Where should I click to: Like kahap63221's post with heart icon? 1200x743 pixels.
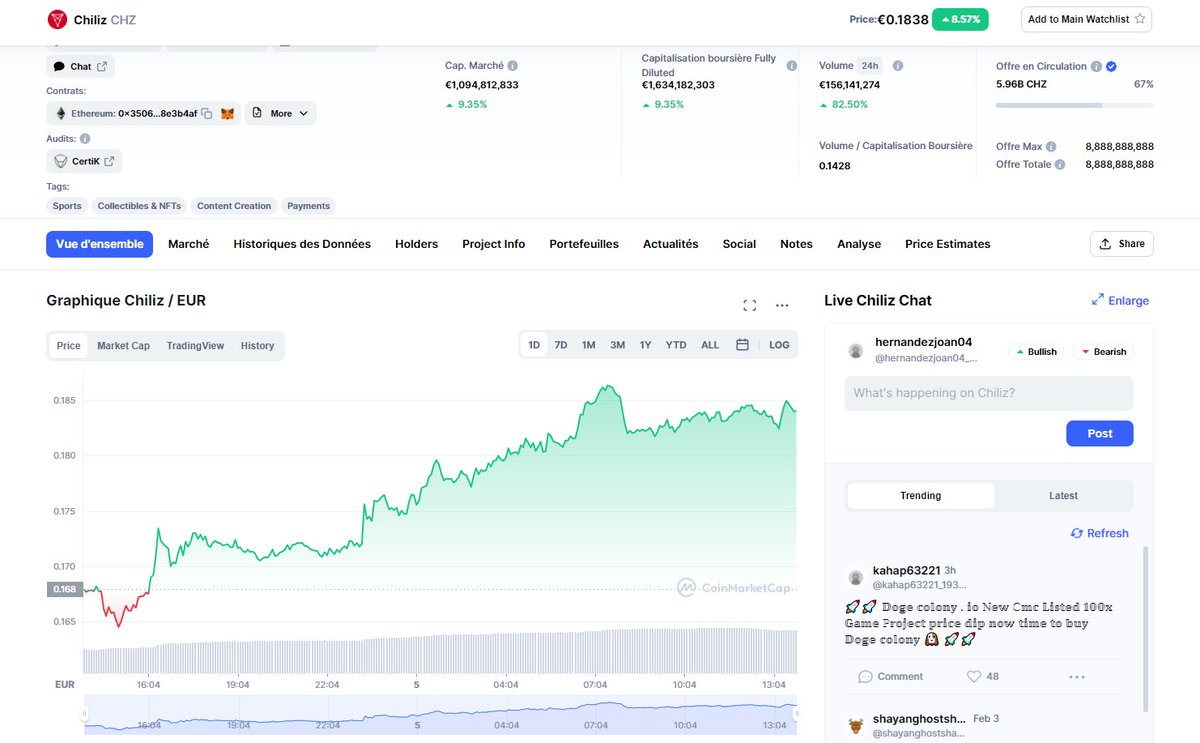point(974,676)
